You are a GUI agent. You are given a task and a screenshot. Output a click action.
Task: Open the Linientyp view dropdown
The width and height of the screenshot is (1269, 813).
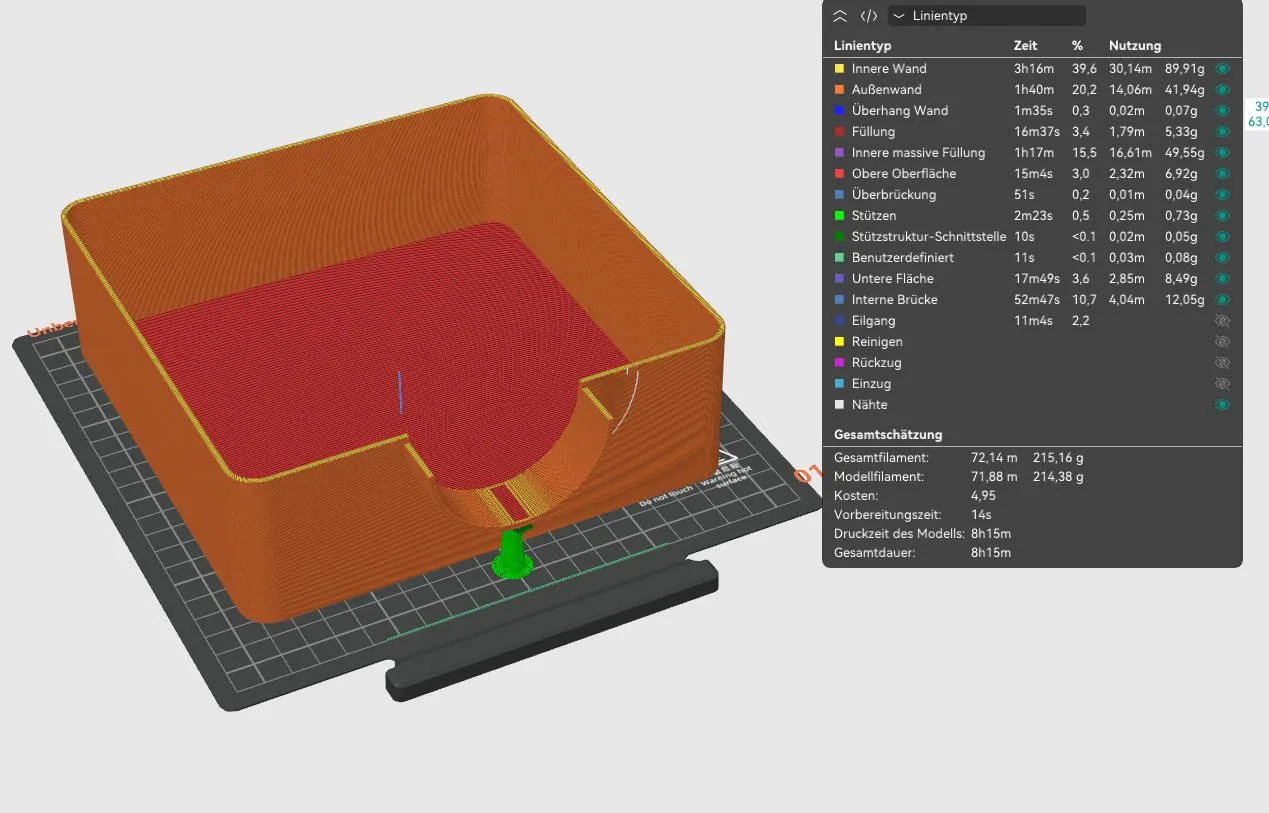click(987, 16)
